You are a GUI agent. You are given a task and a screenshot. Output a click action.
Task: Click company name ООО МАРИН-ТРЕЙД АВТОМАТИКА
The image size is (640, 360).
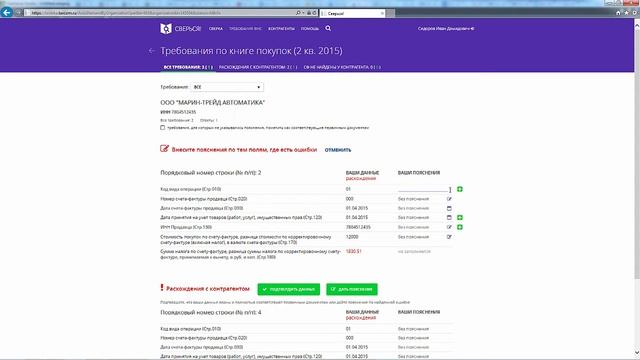212,102
